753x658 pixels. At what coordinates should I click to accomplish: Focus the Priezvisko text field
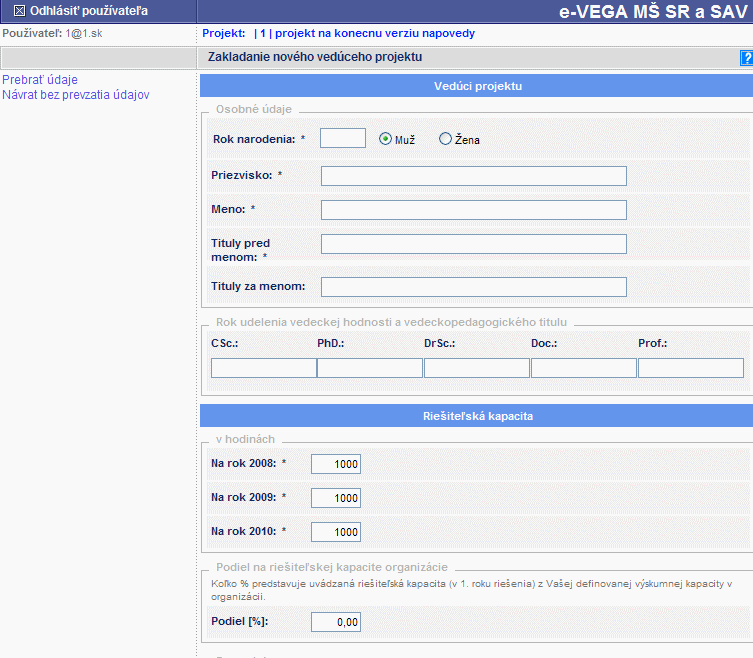(473, 176)
